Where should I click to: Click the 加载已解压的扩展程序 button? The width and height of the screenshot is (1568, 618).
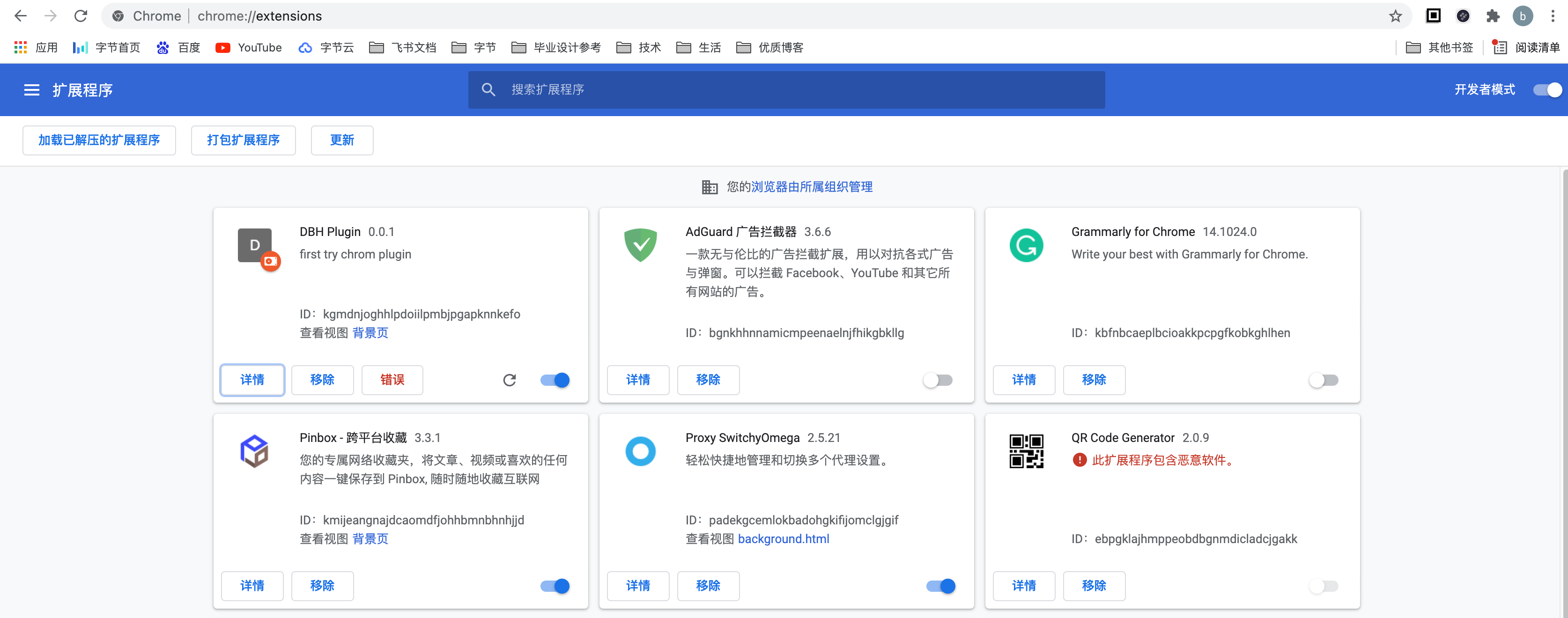pyautogui.click(x=99, y=140)
